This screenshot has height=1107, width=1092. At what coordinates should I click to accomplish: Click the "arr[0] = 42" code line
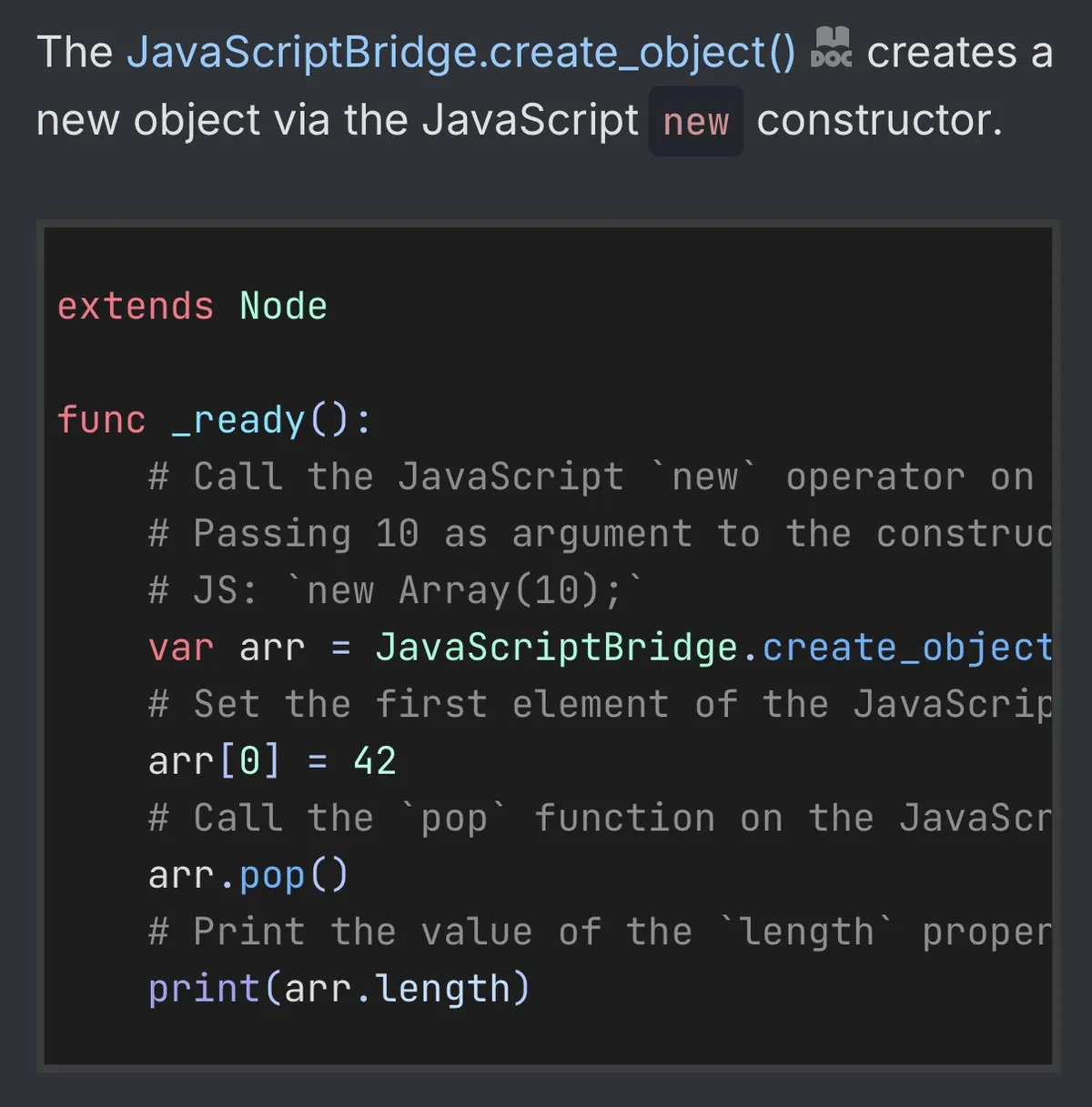coord(272,761)
